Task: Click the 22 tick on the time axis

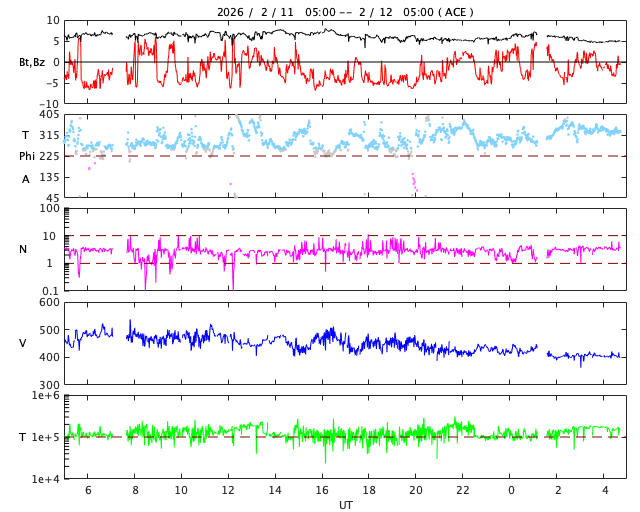Action: pos(463,490)
